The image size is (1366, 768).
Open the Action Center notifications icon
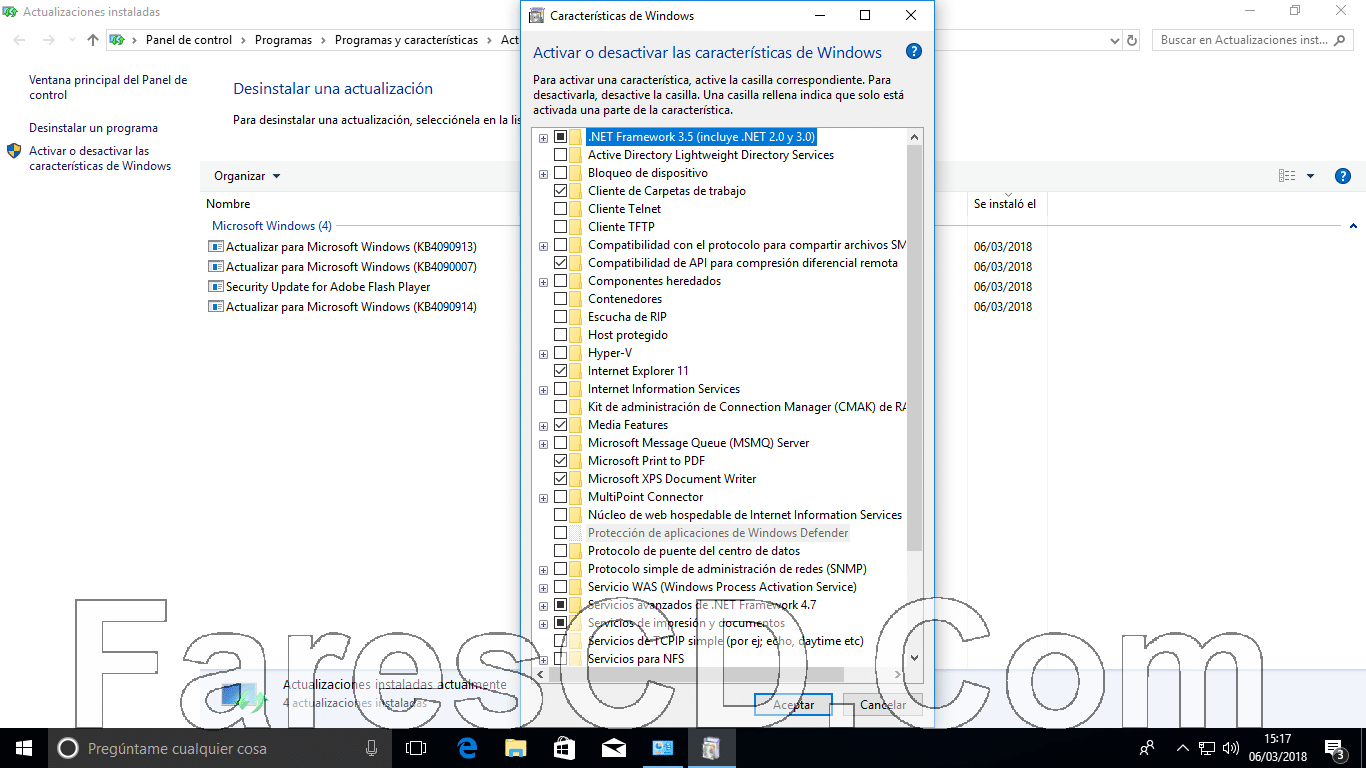coord(1335,748)
